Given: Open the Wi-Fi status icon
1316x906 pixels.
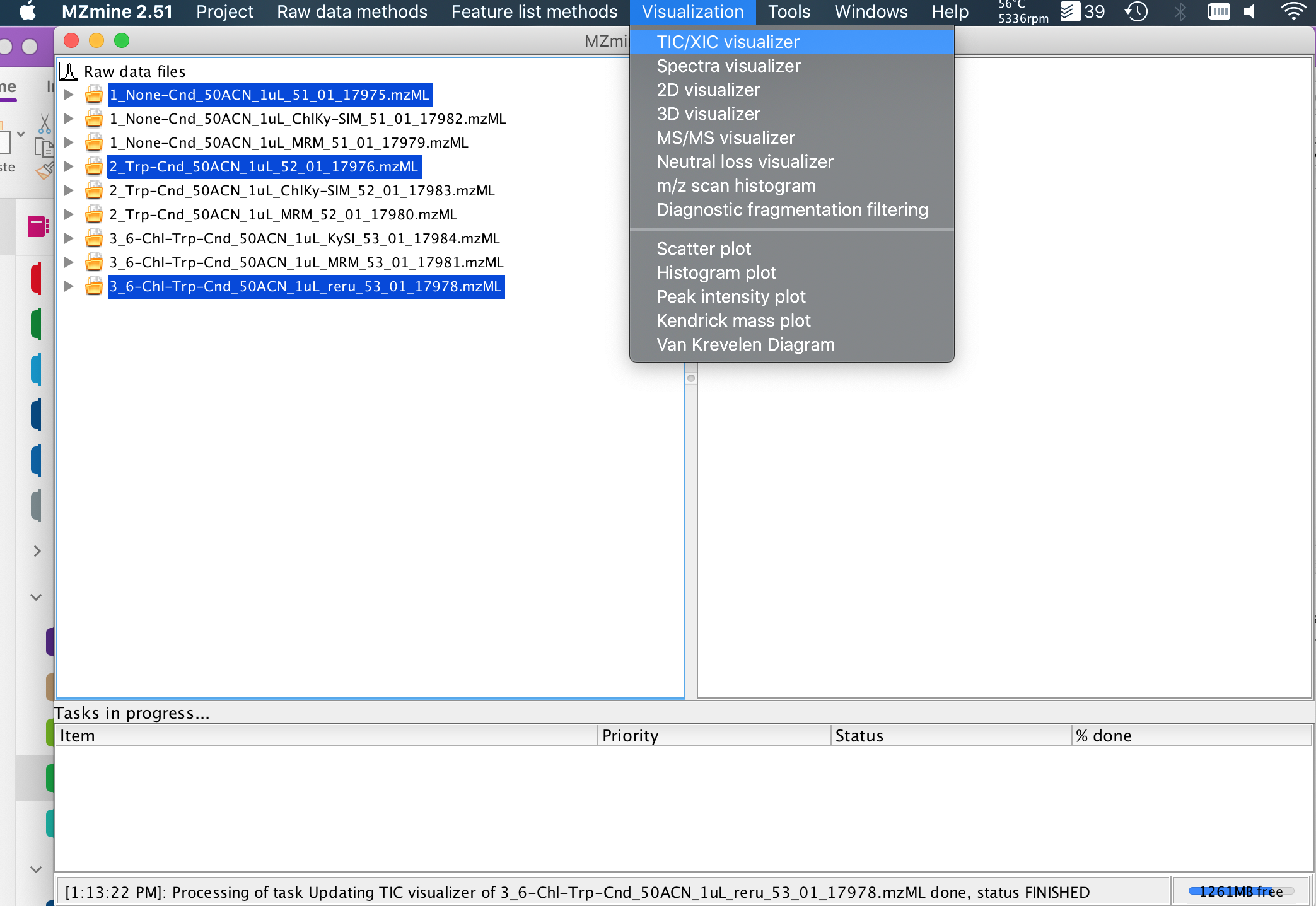Looking at the screenshot, I should [x=1294, y=11].
